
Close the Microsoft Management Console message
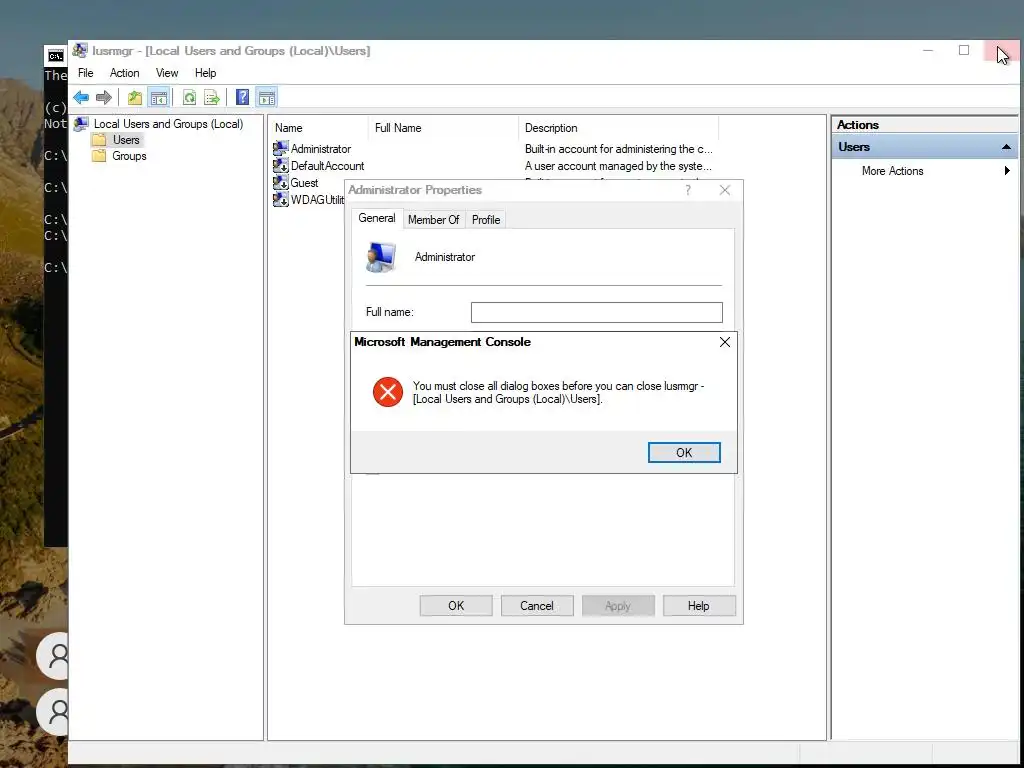[725, 342]
